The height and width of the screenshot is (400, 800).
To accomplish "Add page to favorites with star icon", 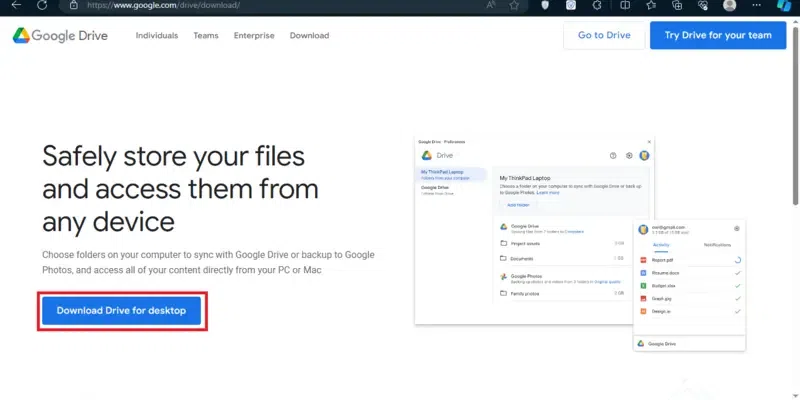I will 514,5.
